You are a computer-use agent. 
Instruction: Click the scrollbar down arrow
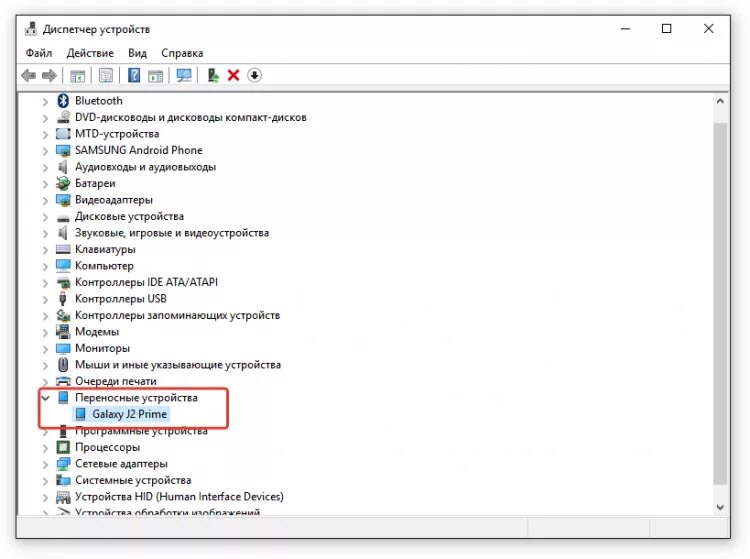coord(720,507)
